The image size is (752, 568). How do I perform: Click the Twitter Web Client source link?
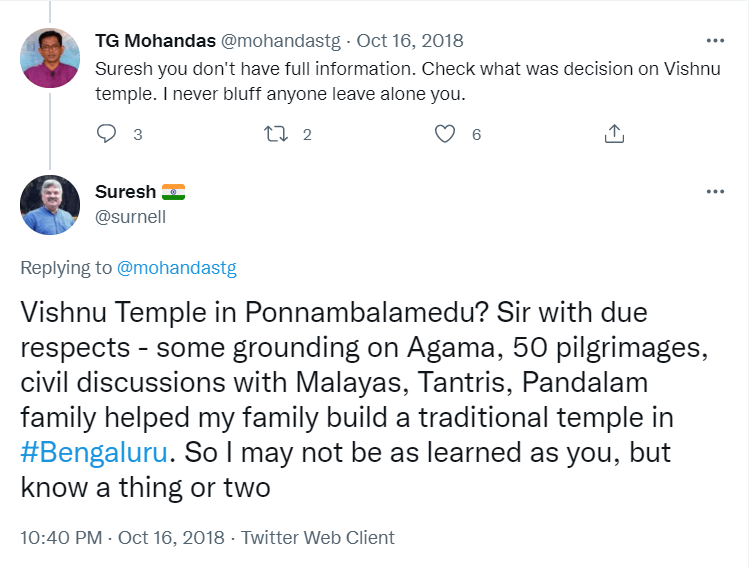(x=318, y=538)
